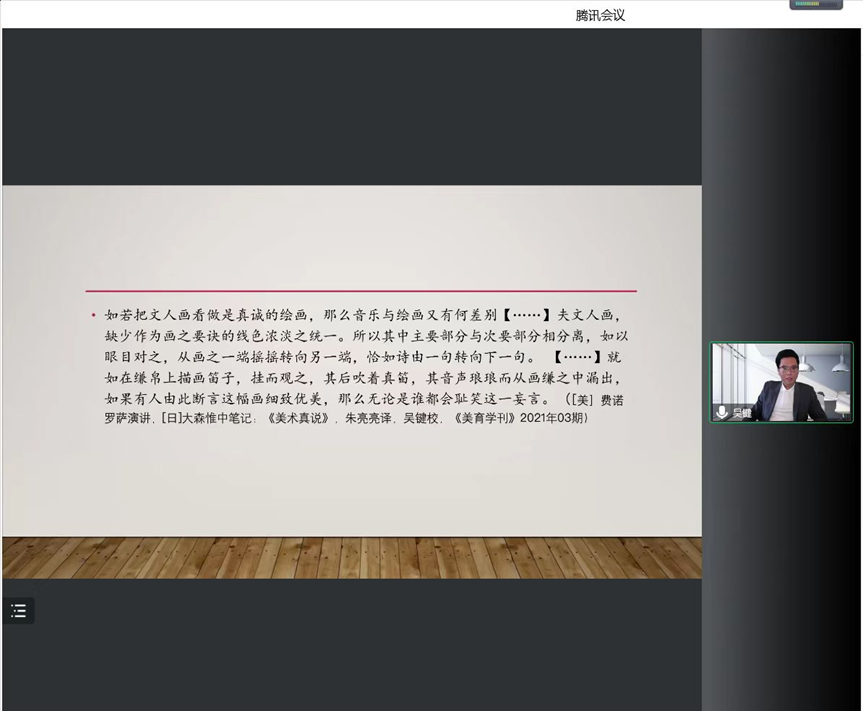Click the 腾讯会议 title bar label

[599, 14]
